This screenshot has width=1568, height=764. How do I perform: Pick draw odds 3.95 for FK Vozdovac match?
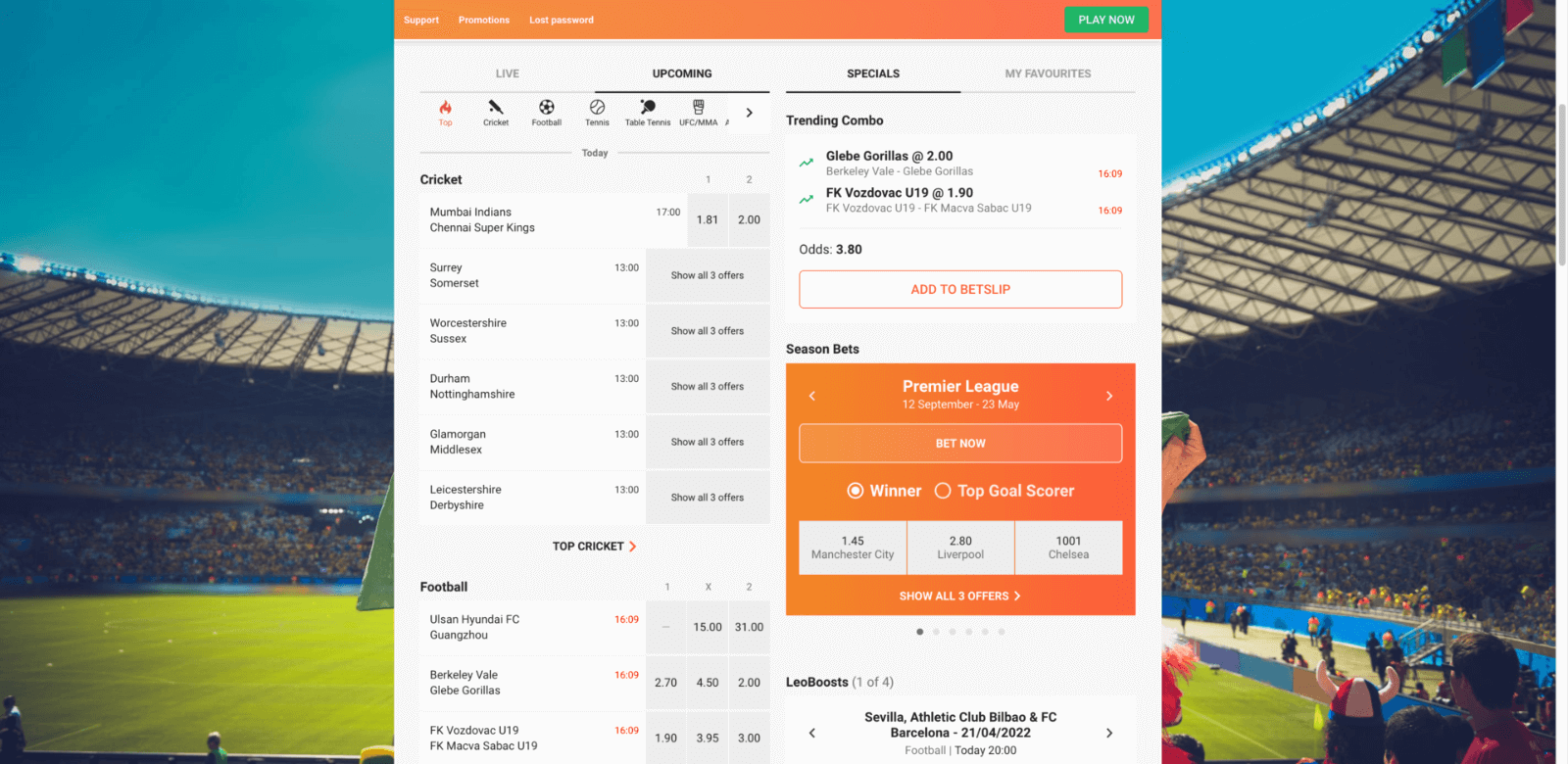pyautogui.click(x=708, y=739)
